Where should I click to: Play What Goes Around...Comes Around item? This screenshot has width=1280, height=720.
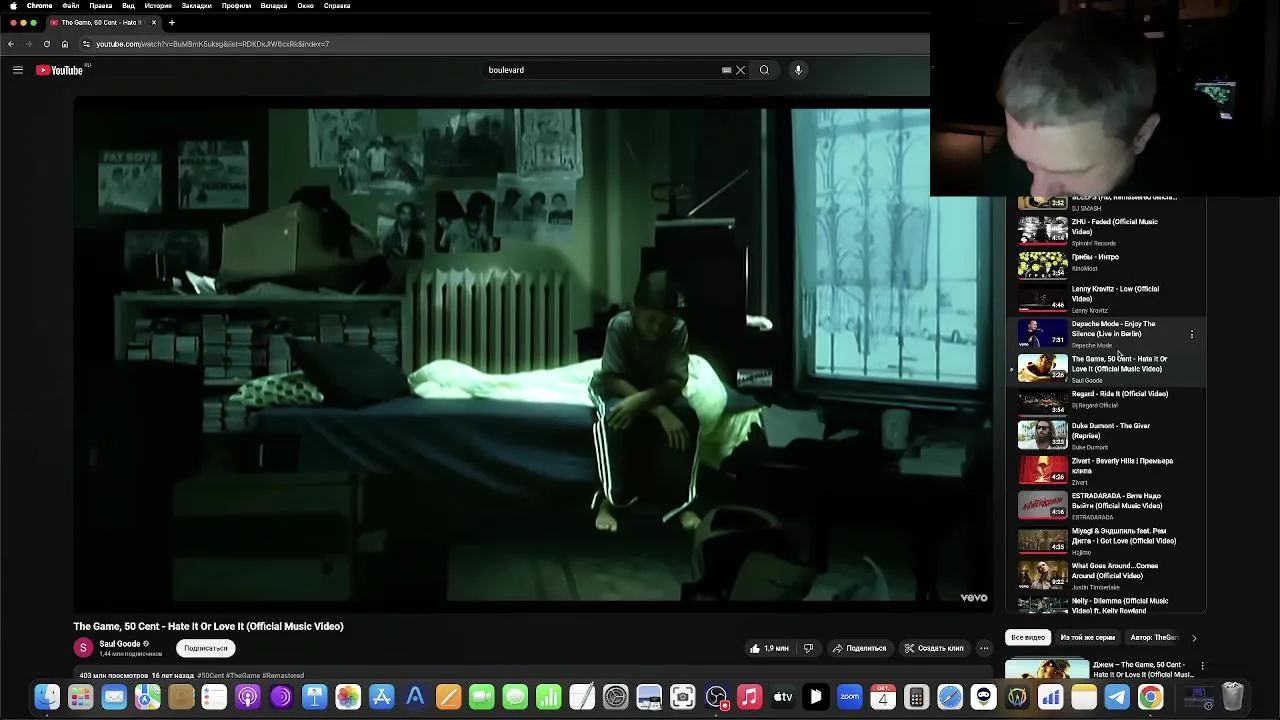click(1105, 576)
